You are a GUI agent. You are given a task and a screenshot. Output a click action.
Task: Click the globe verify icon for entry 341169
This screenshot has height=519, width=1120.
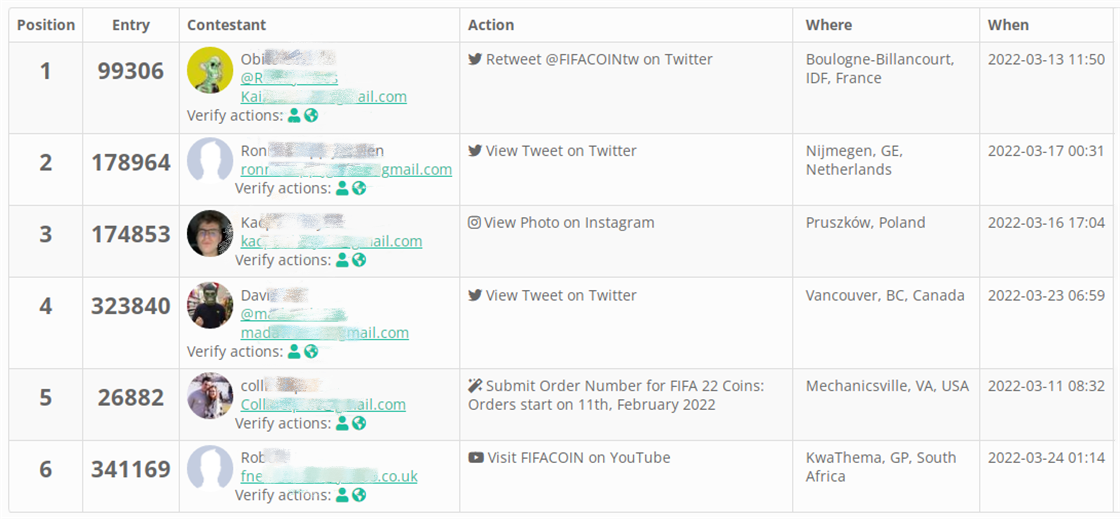359,495
